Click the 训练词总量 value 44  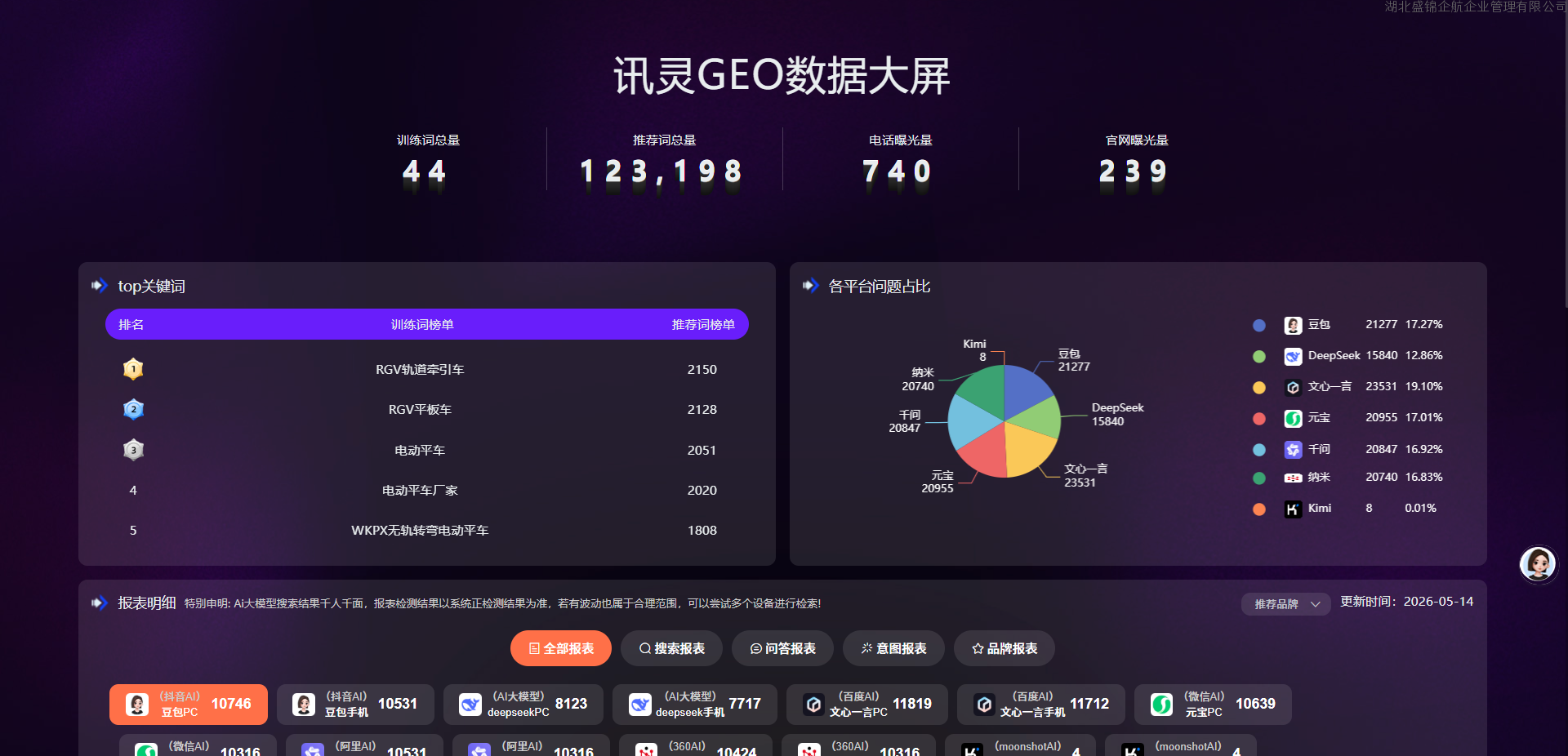(x=425, y=171)
